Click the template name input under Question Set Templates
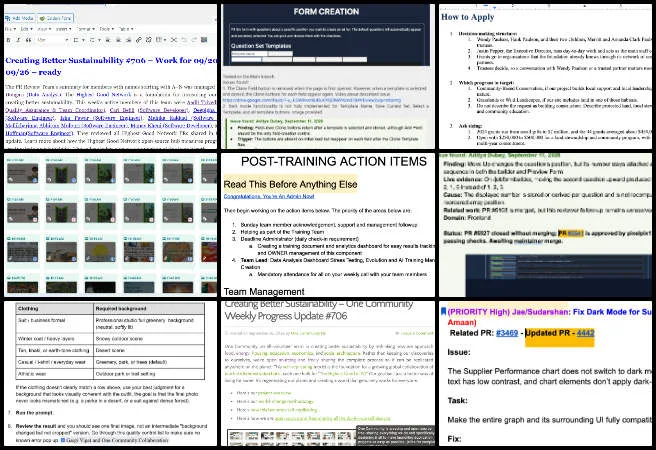Image resolution: width=656 pixels, height=450 pixels. click(249, 54)
